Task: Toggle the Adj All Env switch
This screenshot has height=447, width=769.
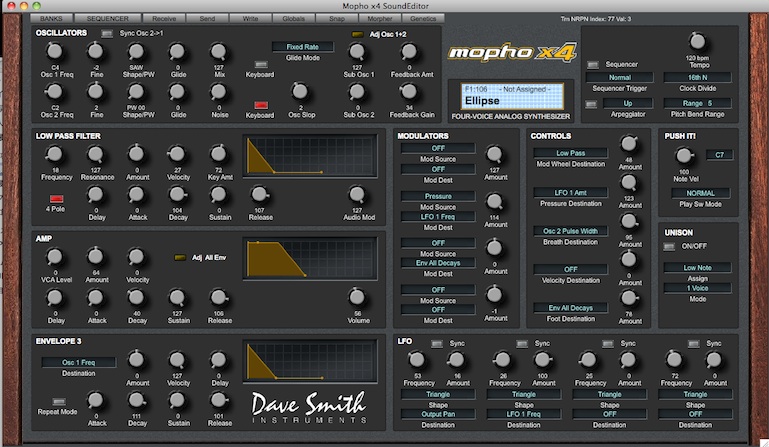Action: point(180,257)
